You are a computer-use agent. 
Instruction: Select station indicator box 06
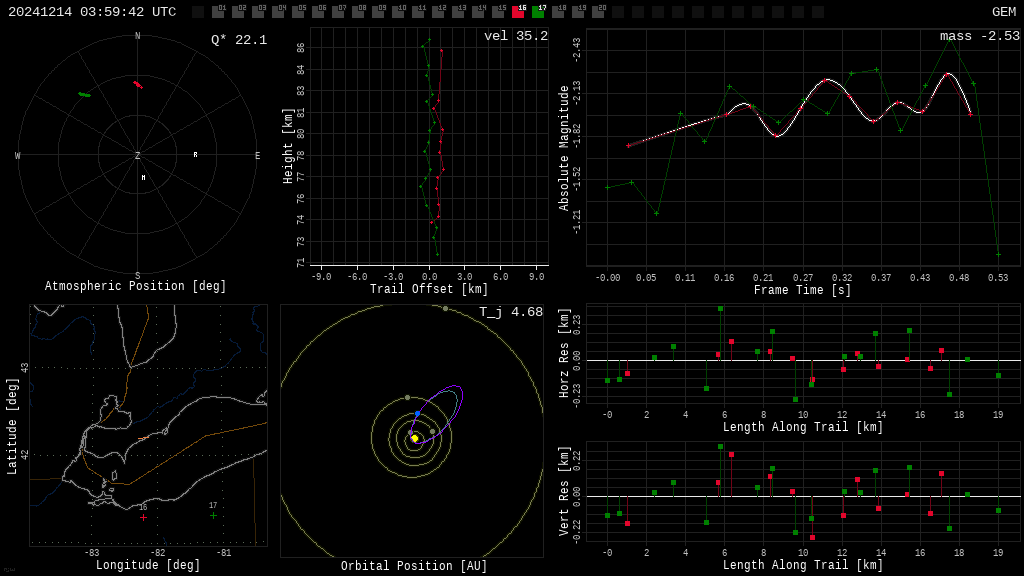318,12
